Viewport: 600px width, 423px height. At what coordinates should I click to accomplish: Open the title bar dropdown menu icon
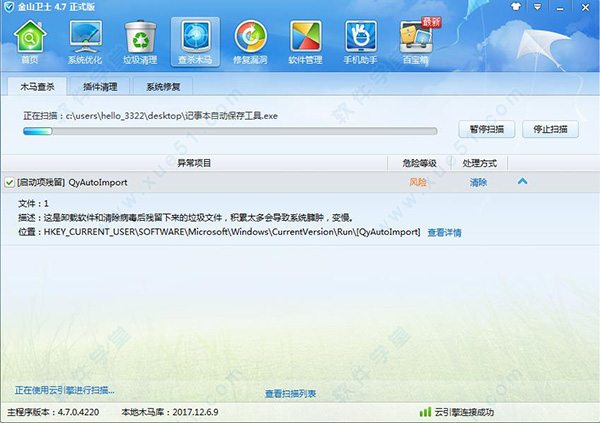538,7
